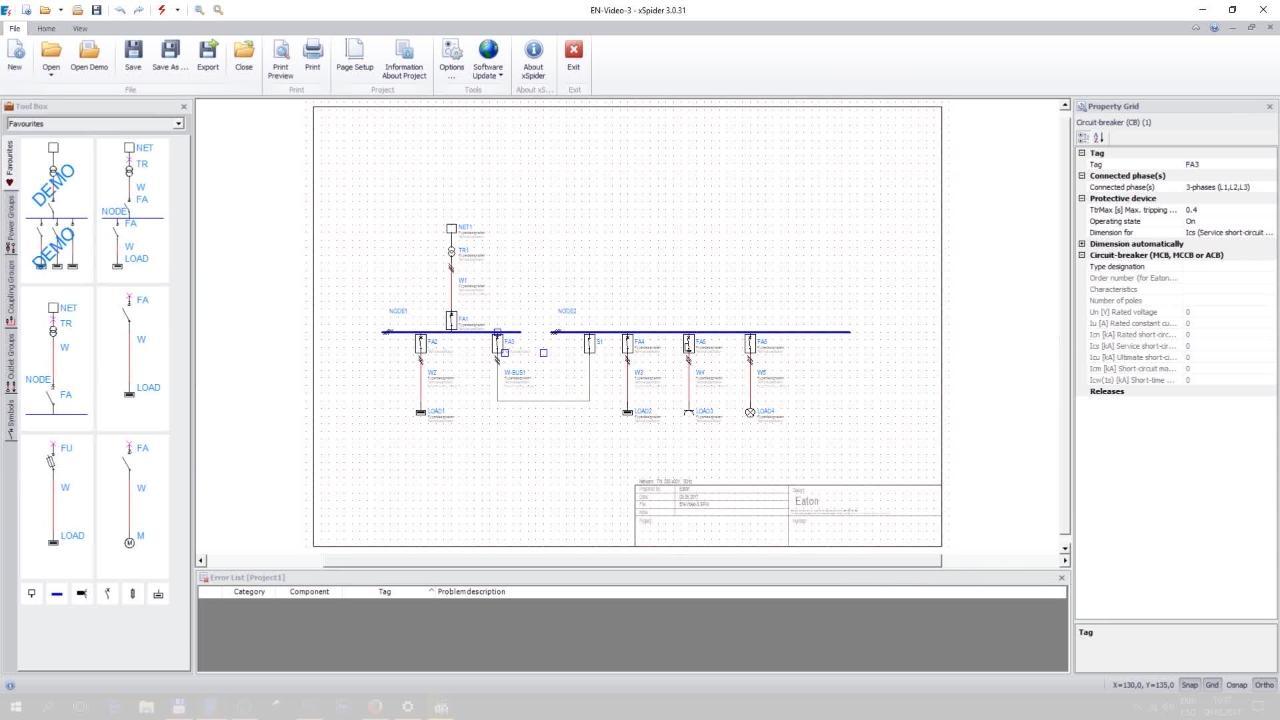Open the Favourites dropdown in Tool Box
This screenshot has width=1280, height=720.
tap(178, 124)
